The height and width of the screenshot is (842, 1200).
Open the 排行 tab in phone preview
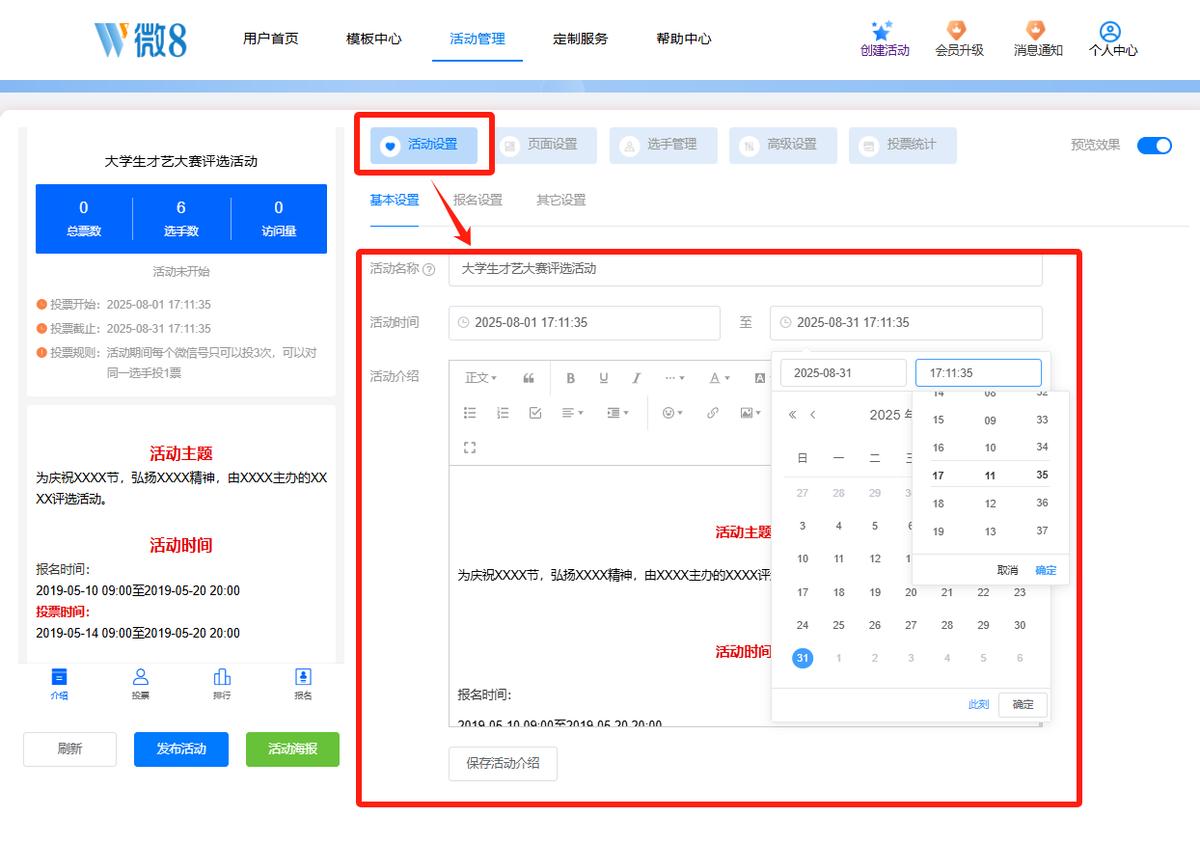point(222,683)
